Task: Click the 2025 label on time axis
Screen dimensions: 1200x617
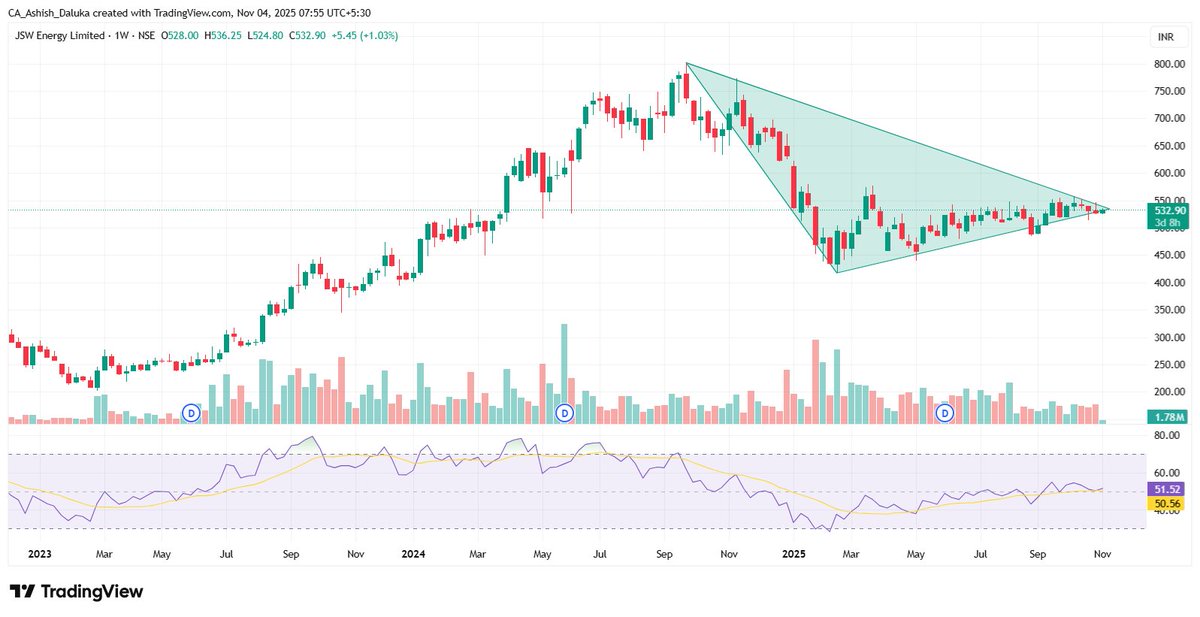Action: point(795,552)
